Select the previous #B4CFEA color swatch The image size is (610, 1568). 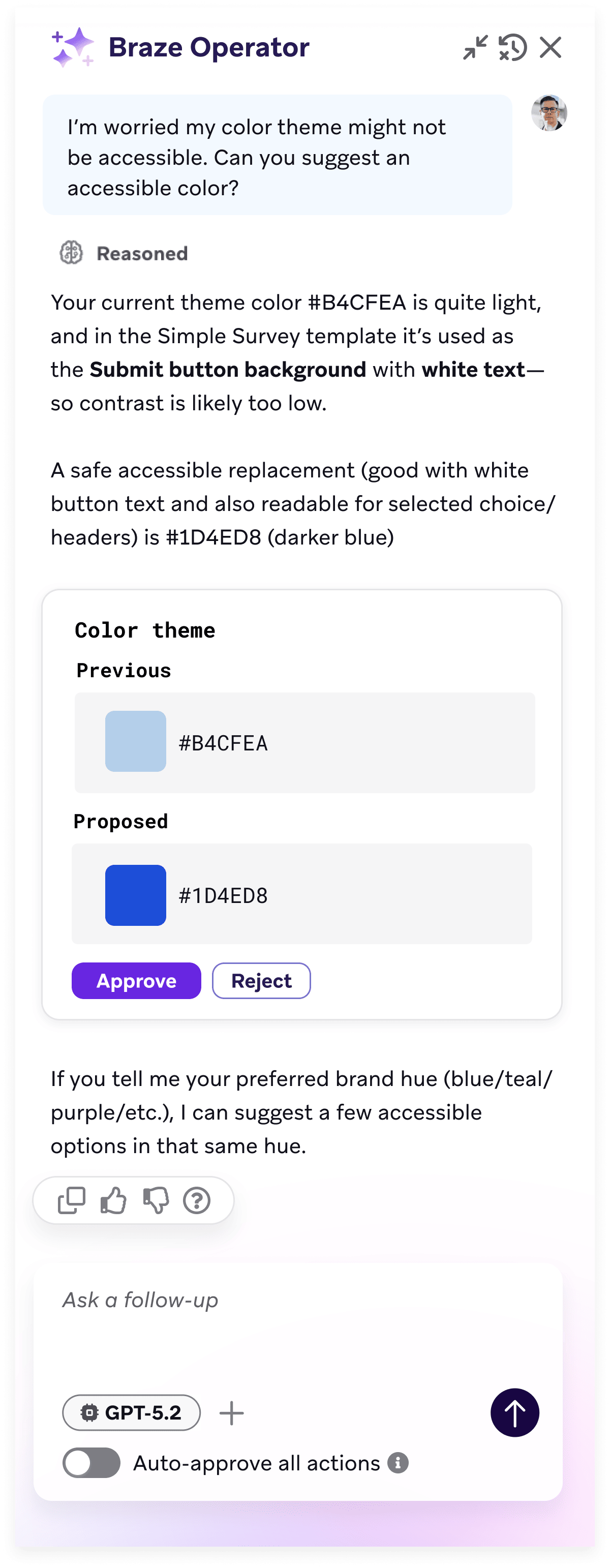coord(136,742)
